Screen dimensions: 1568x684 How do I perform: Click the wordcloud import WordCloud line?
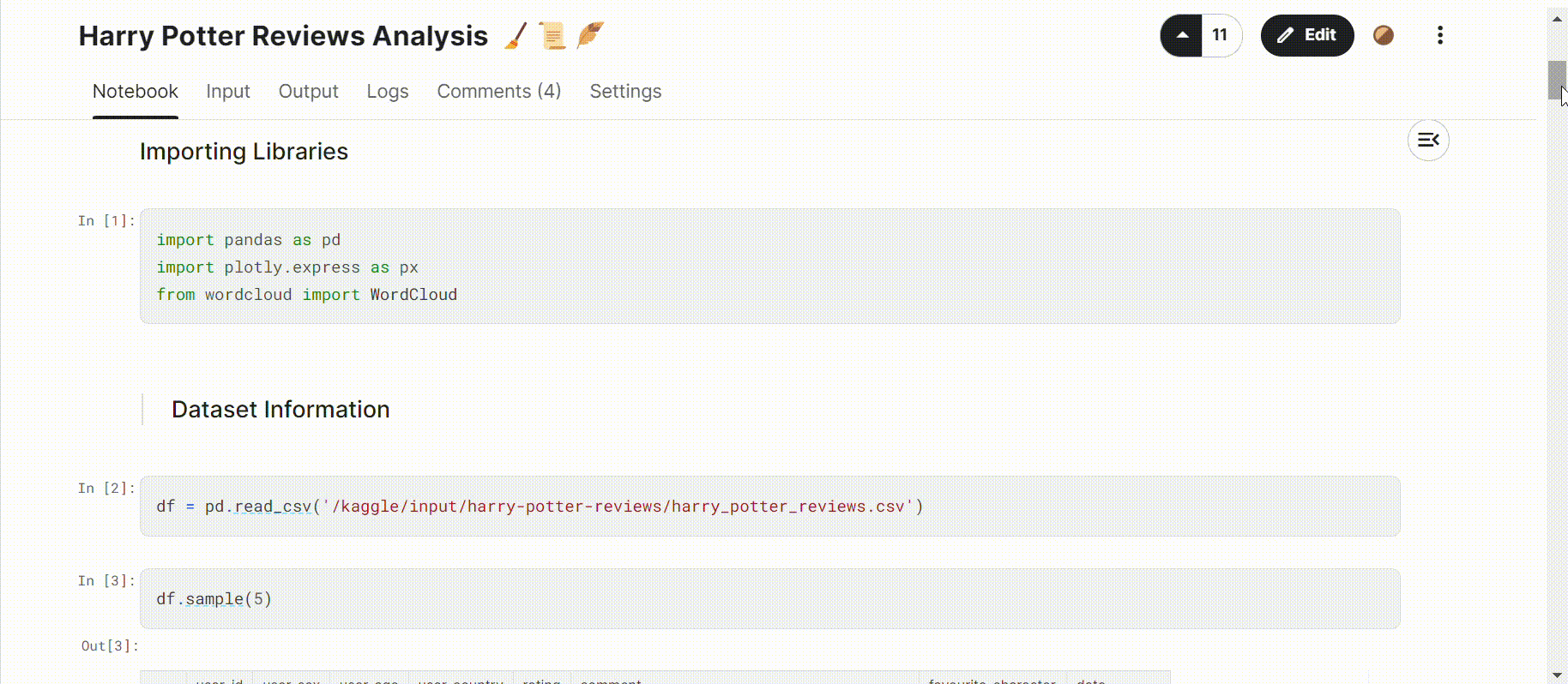[306, 295]
